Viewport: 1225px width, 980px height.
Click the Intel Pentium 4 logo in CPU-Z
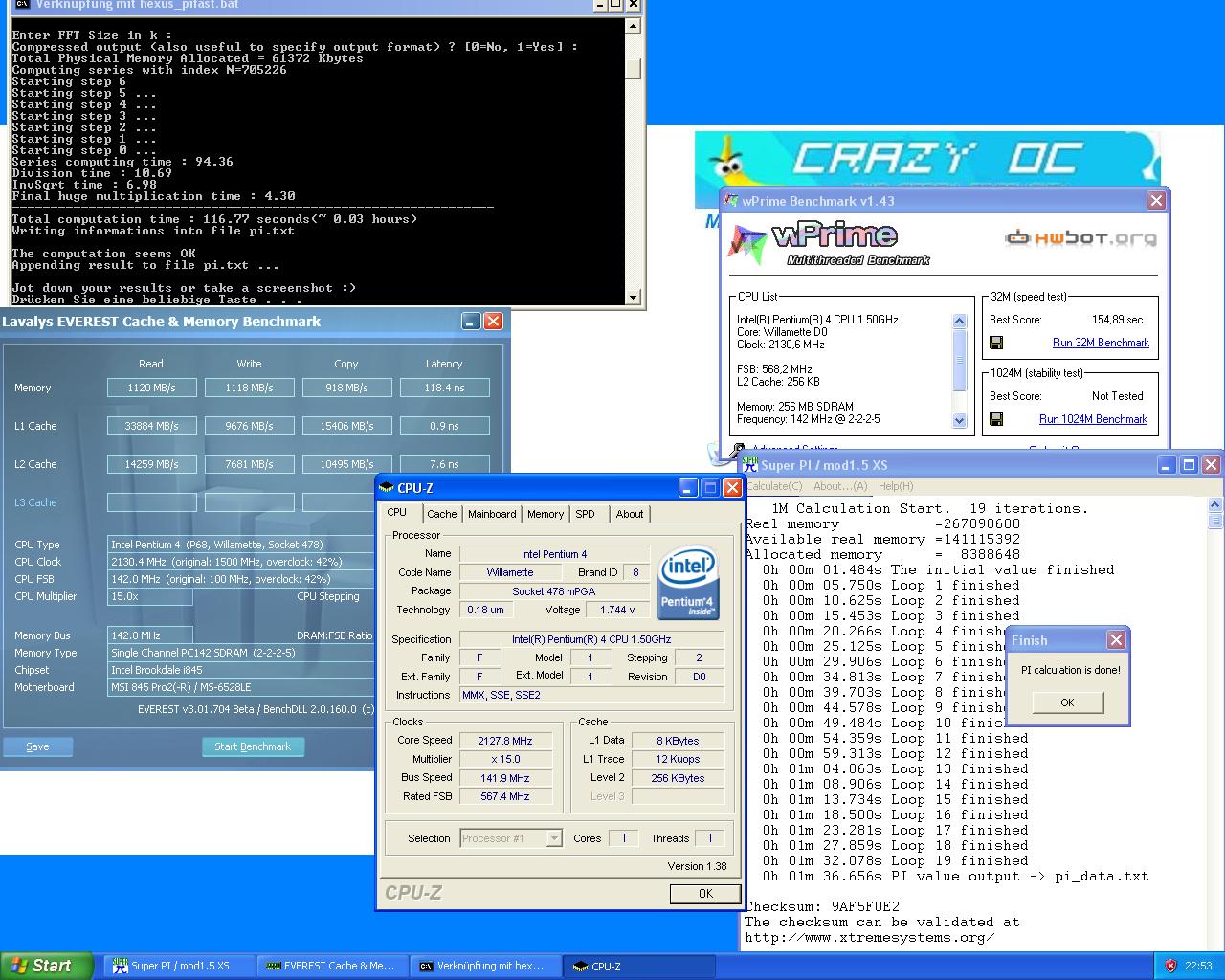688,584
